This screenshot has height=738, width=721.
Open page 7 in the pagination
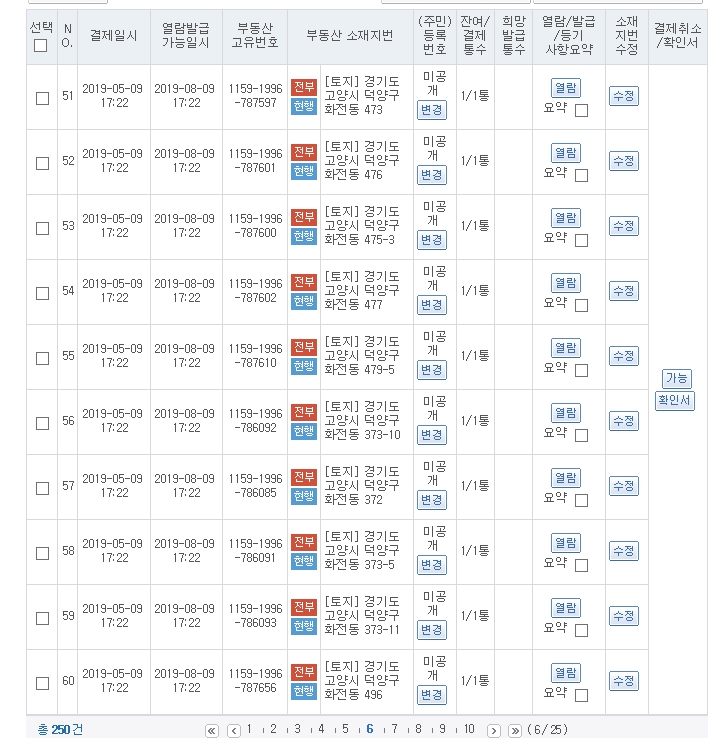pos(394,729)
